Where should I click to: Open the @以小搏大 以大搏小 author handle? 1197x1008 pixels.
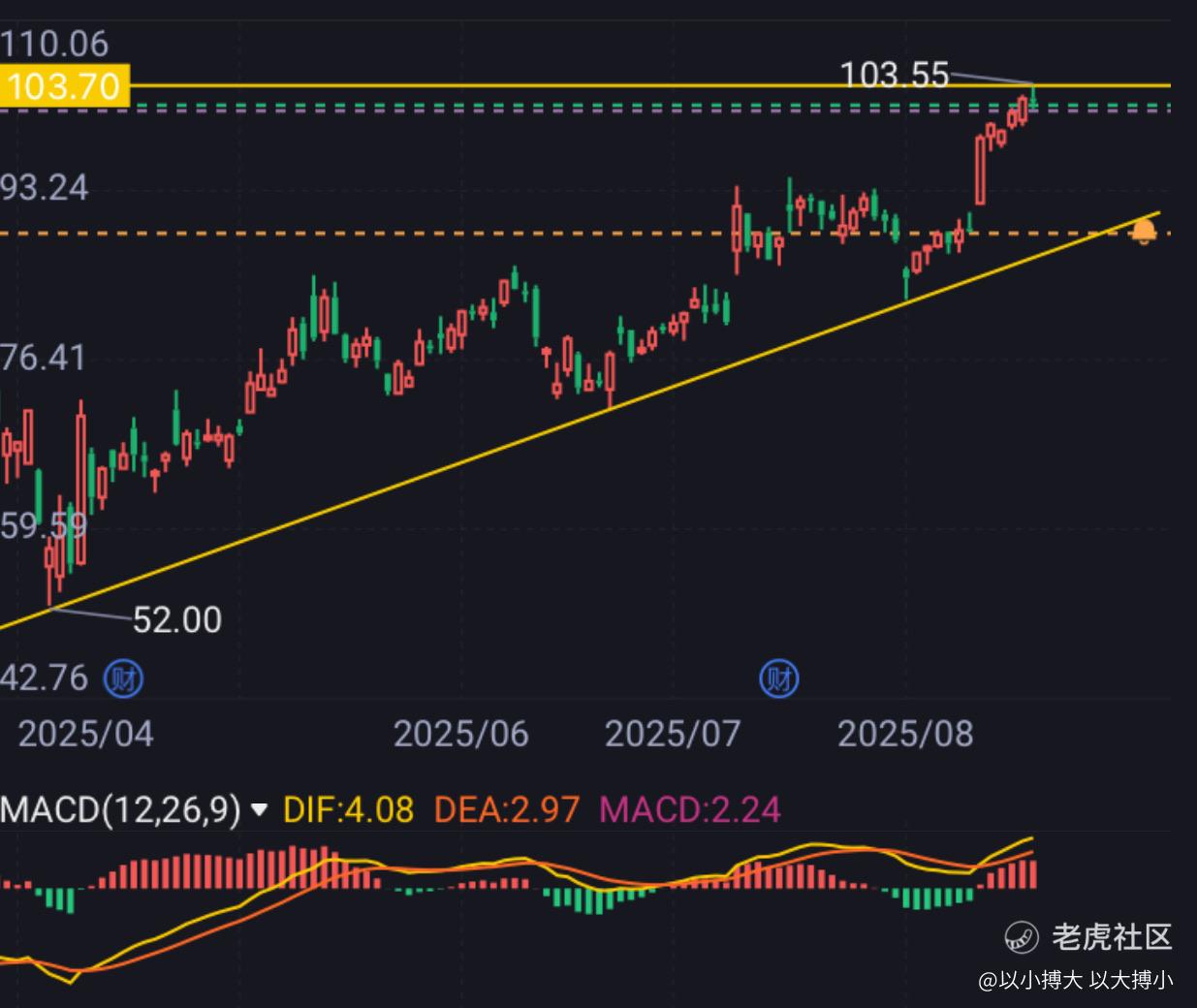point(1076,980)
